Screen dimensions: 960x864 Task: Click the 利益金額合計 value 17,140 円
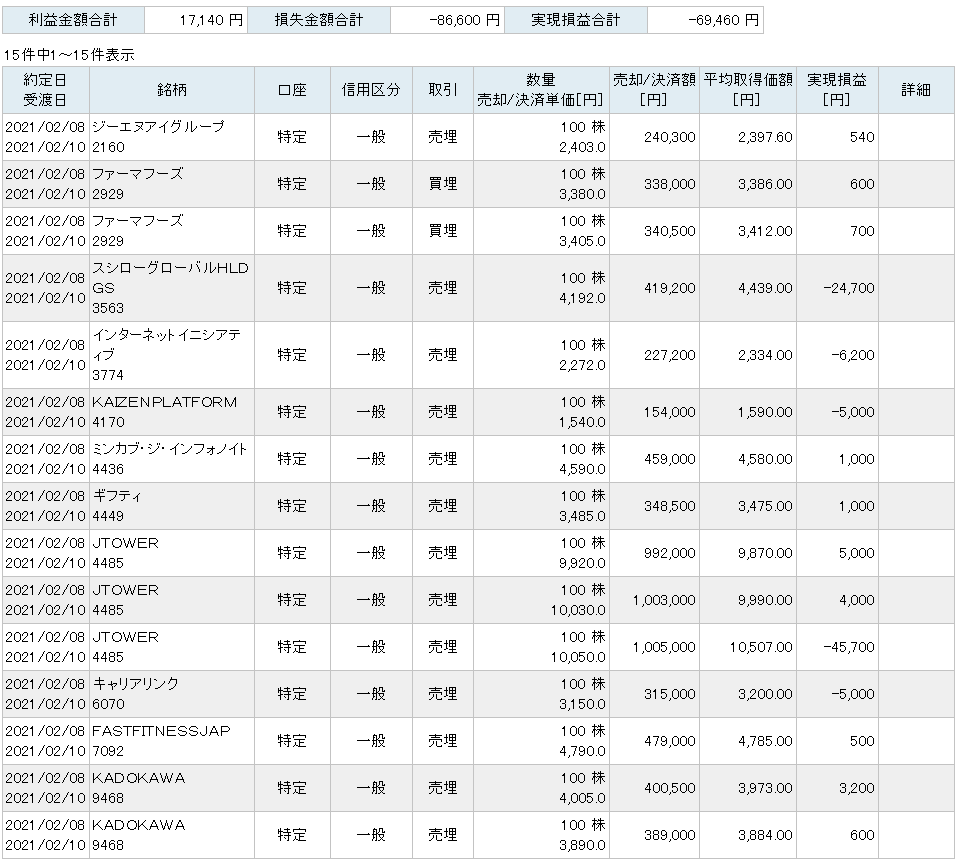211,20
